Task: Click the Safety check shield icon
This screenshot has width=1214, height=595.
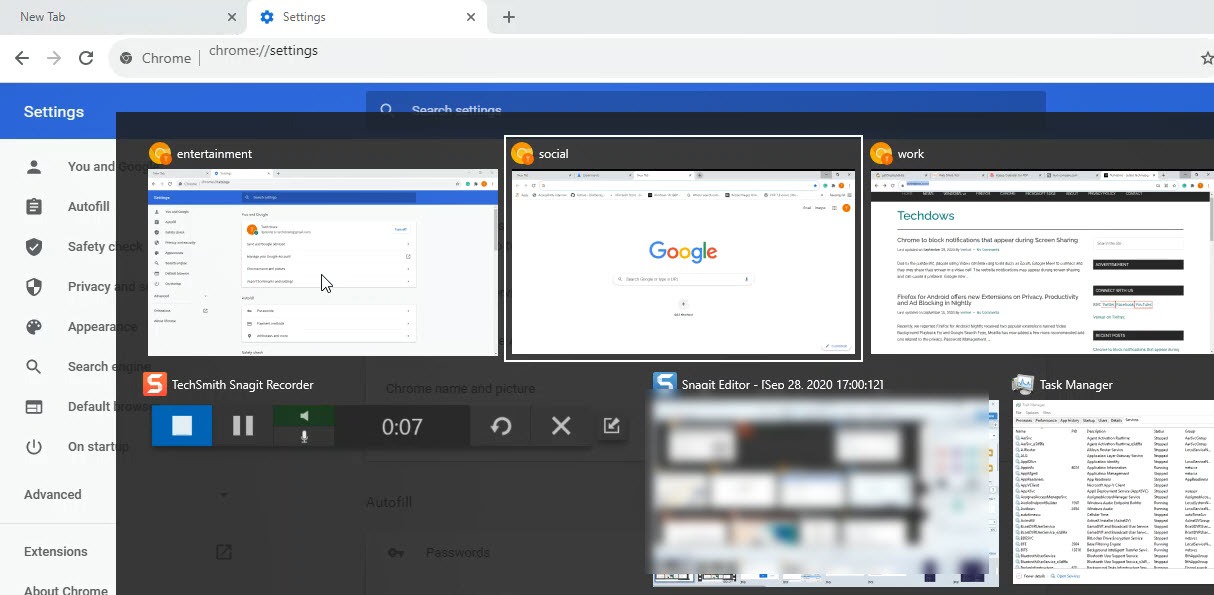Action: click(x=34, y=246)
